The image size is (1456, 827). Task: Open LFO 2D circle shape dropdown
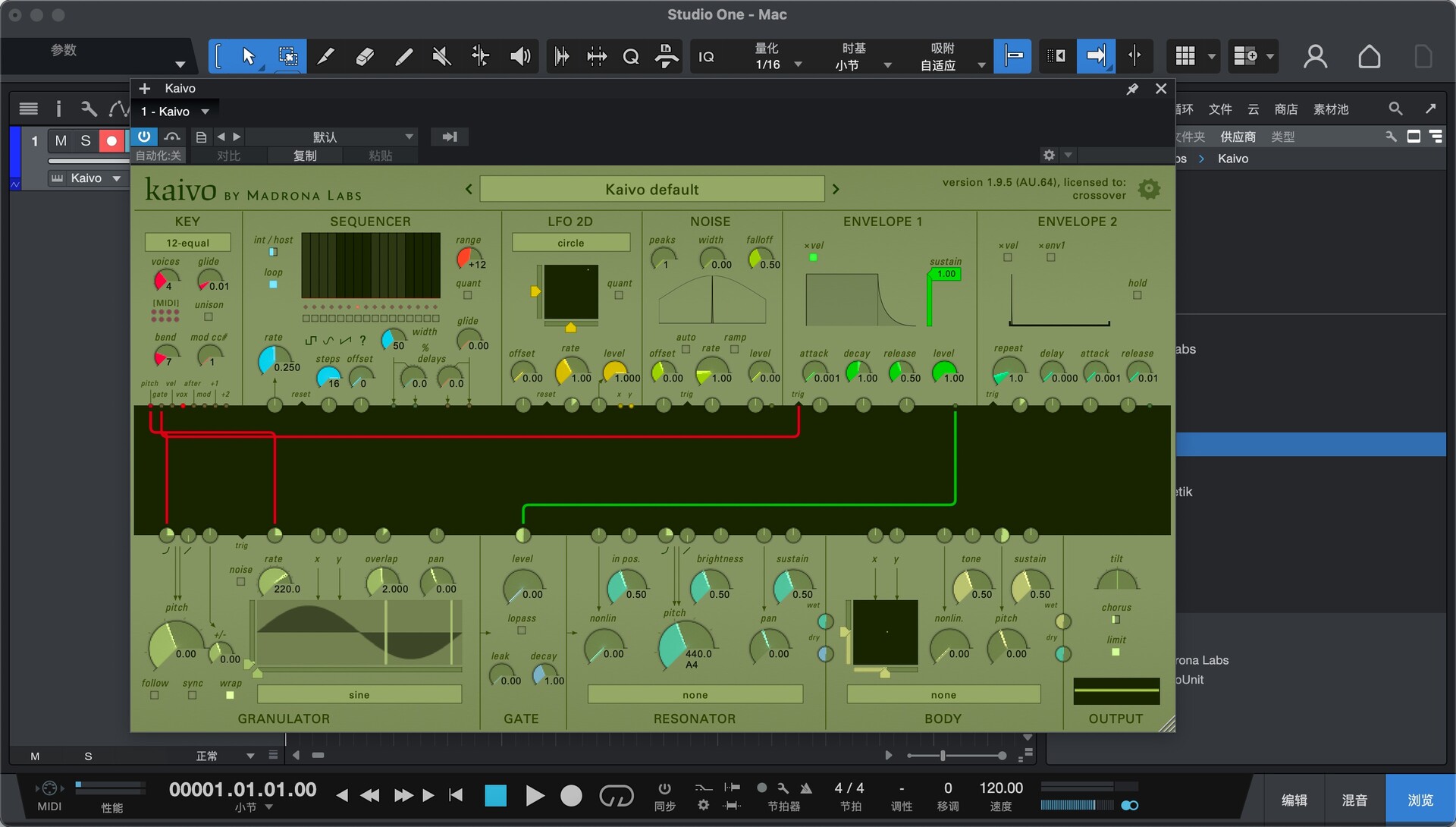pos(571,243)
